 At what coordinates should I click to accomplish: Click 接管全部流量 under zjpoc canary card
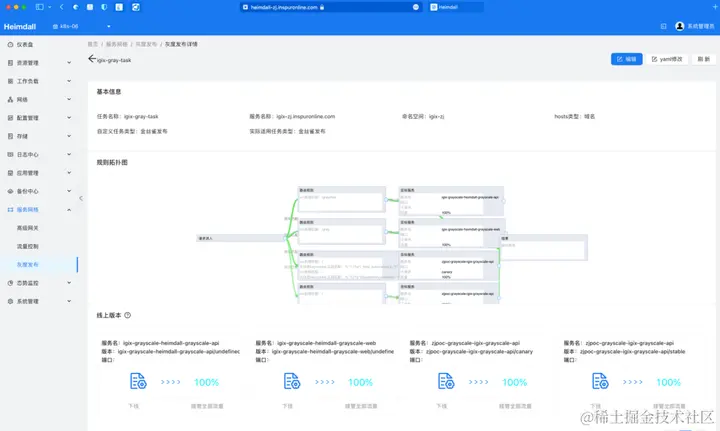point(515,406)
